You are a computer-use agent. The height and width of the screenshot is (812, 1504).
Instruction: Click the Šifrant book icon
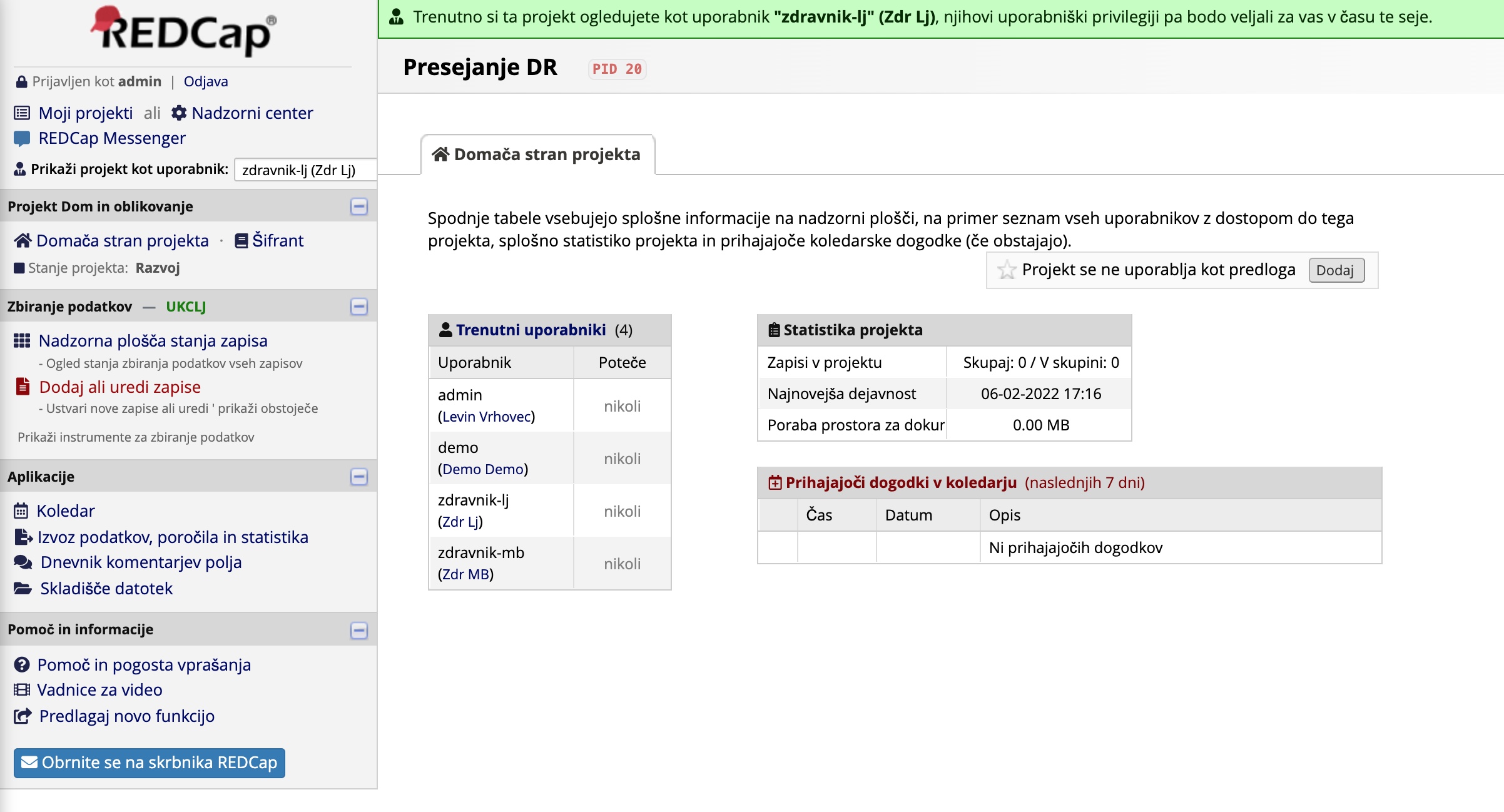coord(241,241)
